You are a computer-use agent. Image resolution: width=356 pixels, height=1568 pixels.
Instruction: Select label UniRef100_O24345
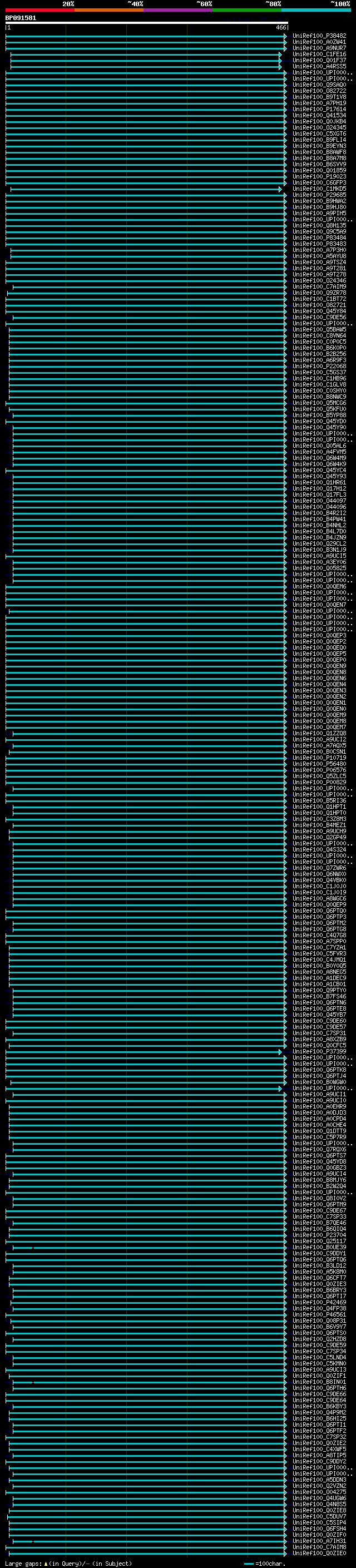click(x=319, y=128)
